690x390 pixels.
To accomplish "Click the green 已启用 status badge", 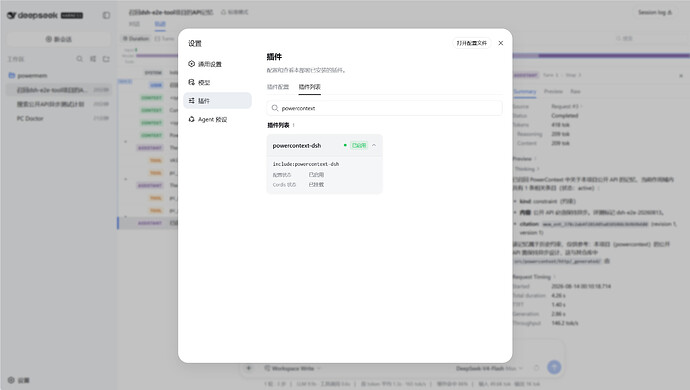I will pyautogui.click(x=359, y=145).
